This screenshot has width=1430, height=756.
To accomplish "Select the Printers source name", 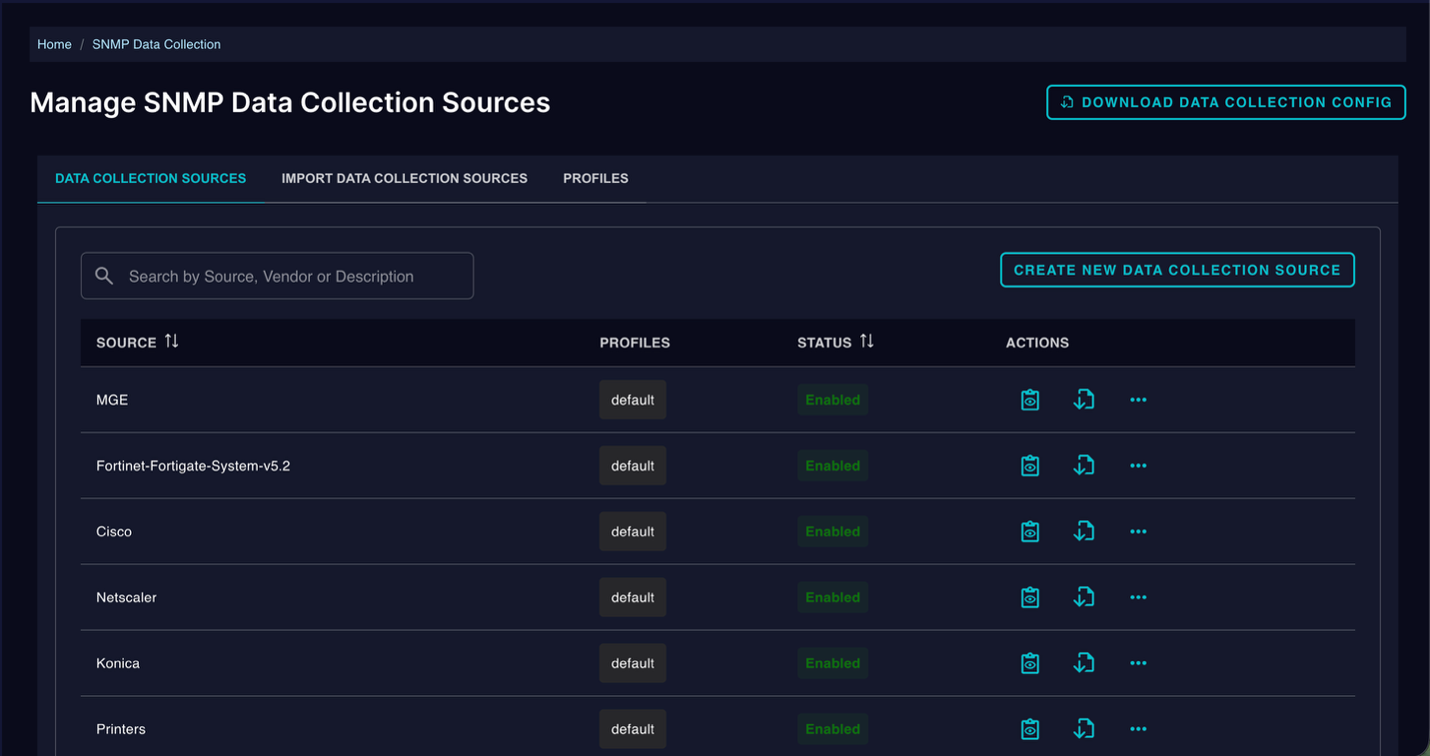I will point(121,730).
